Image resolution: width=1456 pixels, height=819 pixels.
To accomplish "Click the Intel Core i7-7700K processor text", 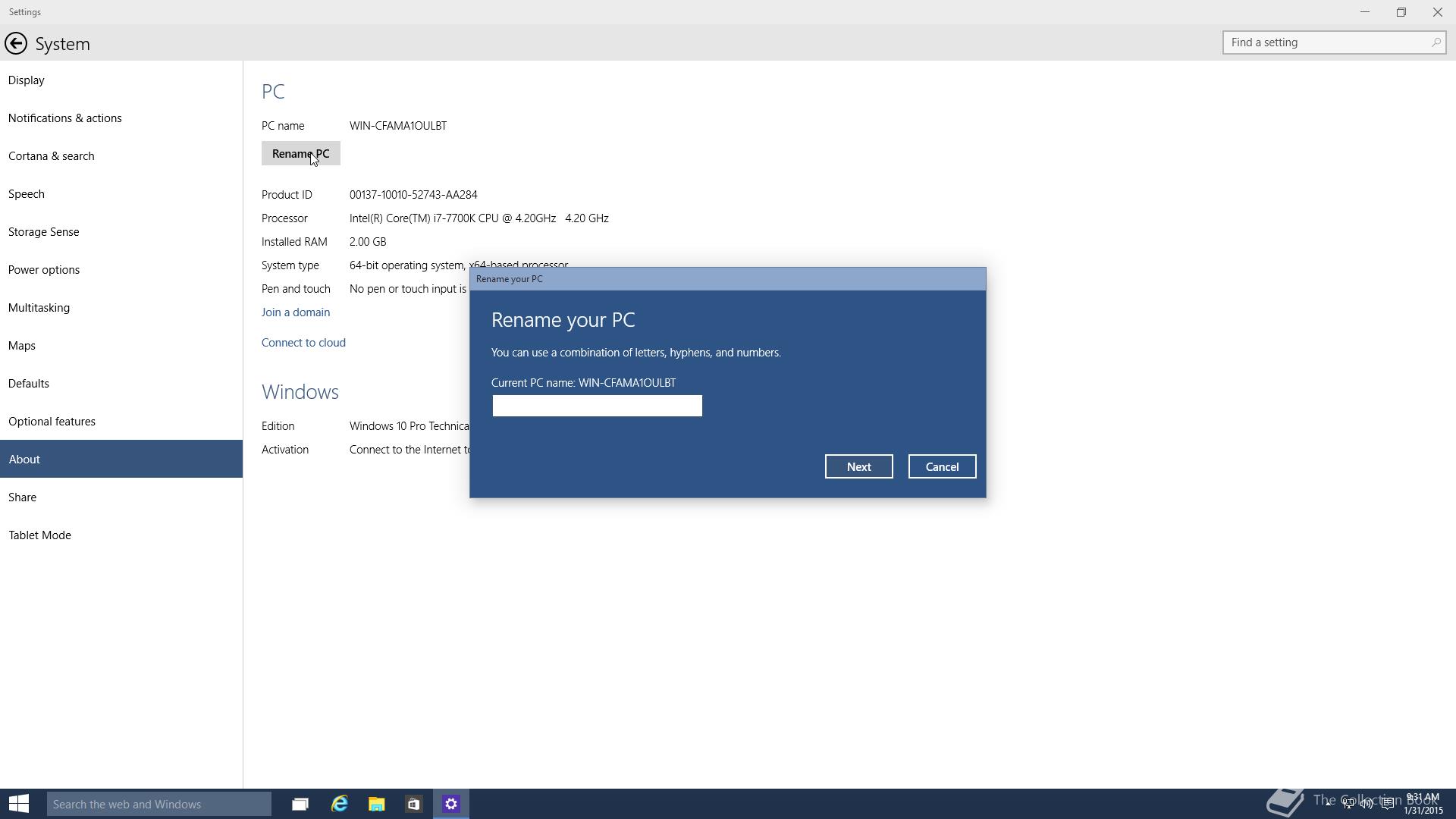I will 479,218.
